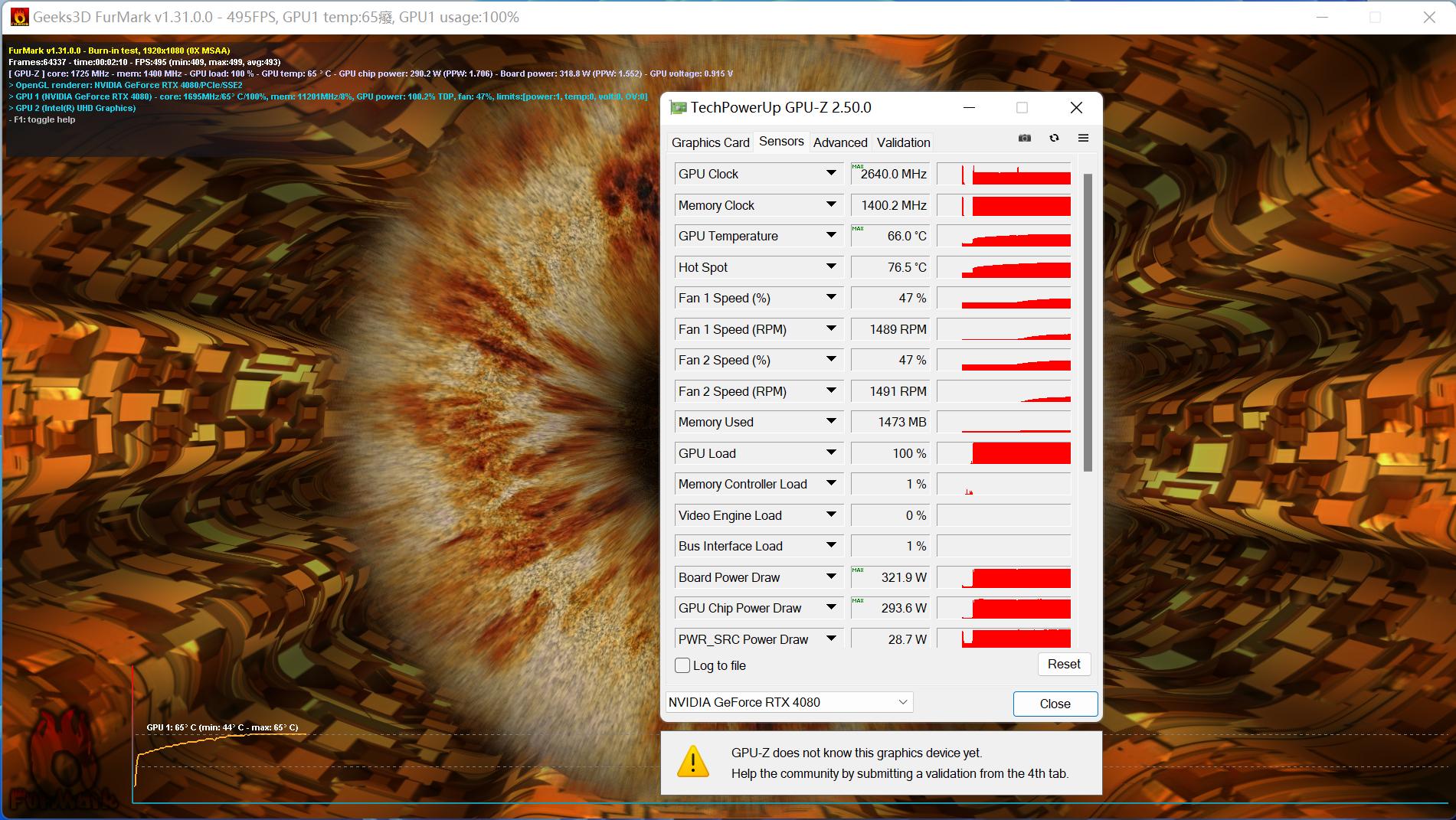Enable the Log to file checkbox

(x=682, y=665)
